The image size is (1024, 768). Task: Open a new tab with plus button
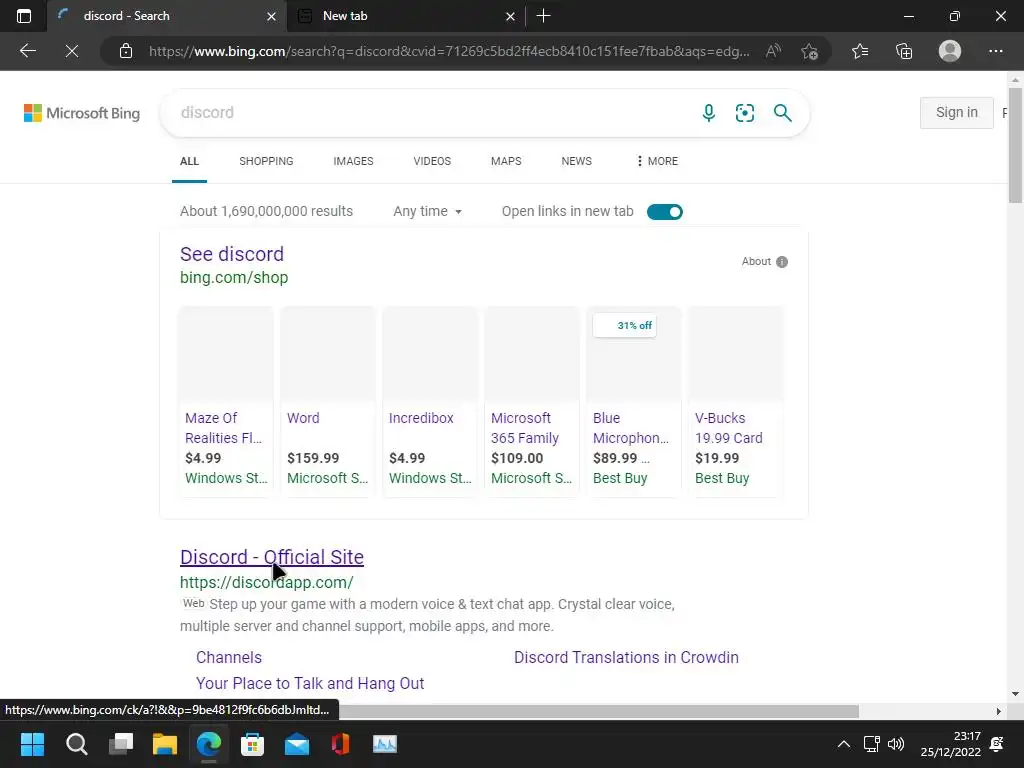tap(543, 16)
